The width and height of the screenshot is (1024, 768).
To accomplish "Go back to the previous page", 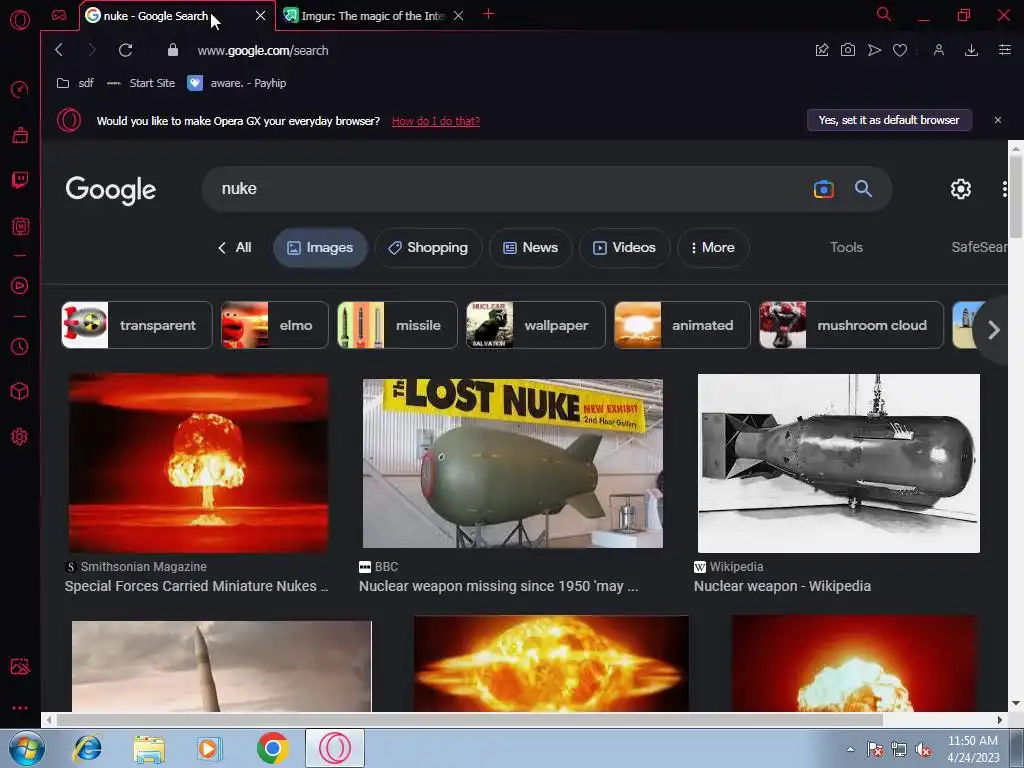I will (x=59, y=50).
